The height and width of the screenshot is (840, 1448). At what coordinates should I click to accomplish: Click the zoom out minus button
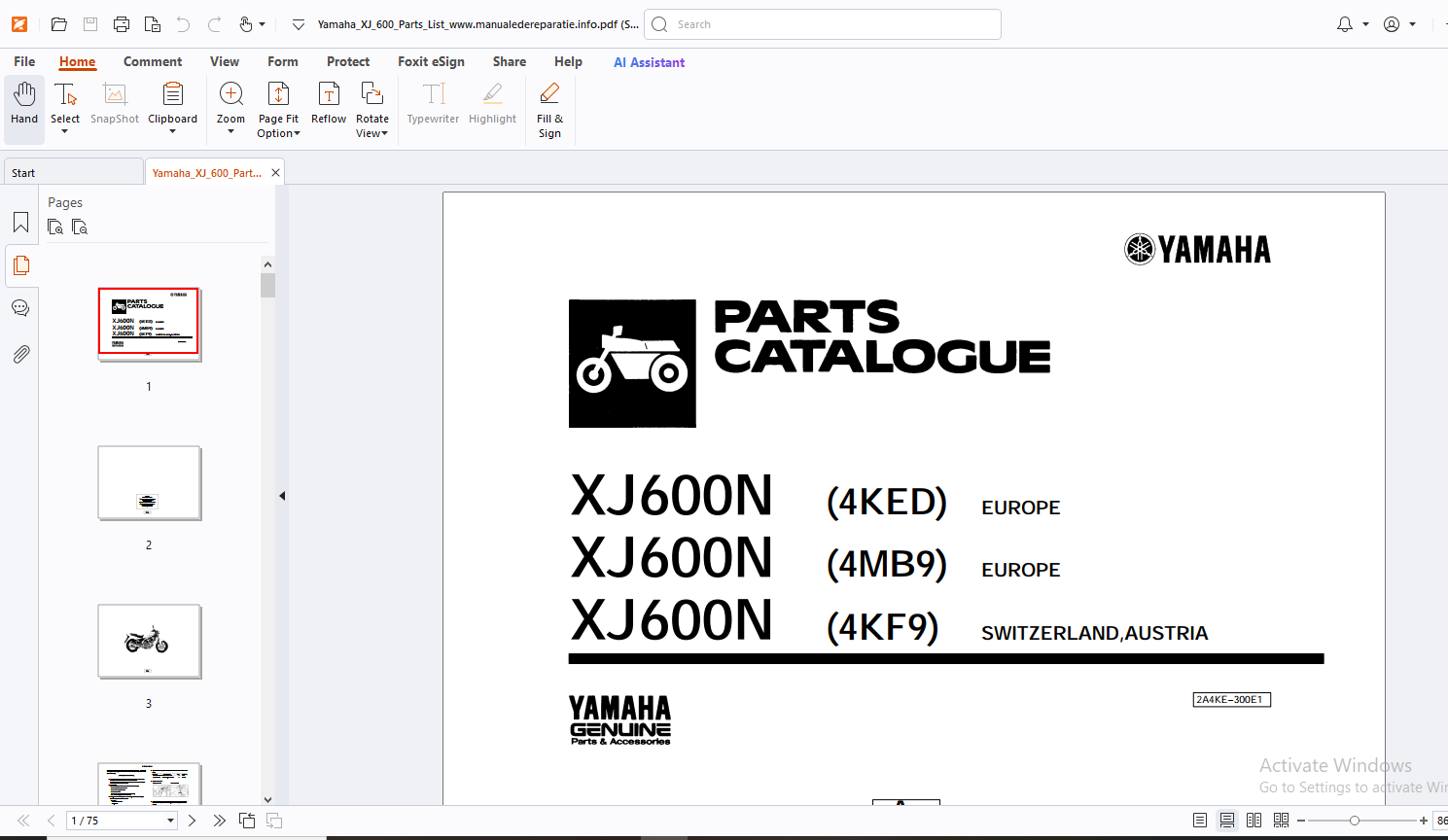coord(1301,821)
